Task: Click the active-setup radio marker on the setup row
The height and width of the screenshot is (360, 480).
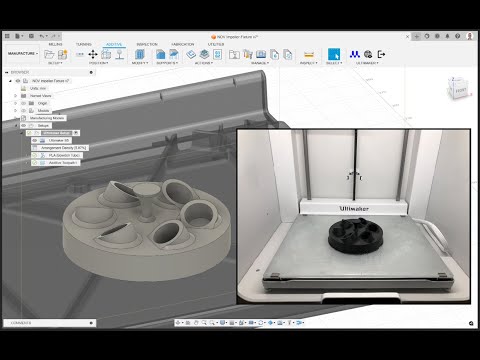Action: 76,133
